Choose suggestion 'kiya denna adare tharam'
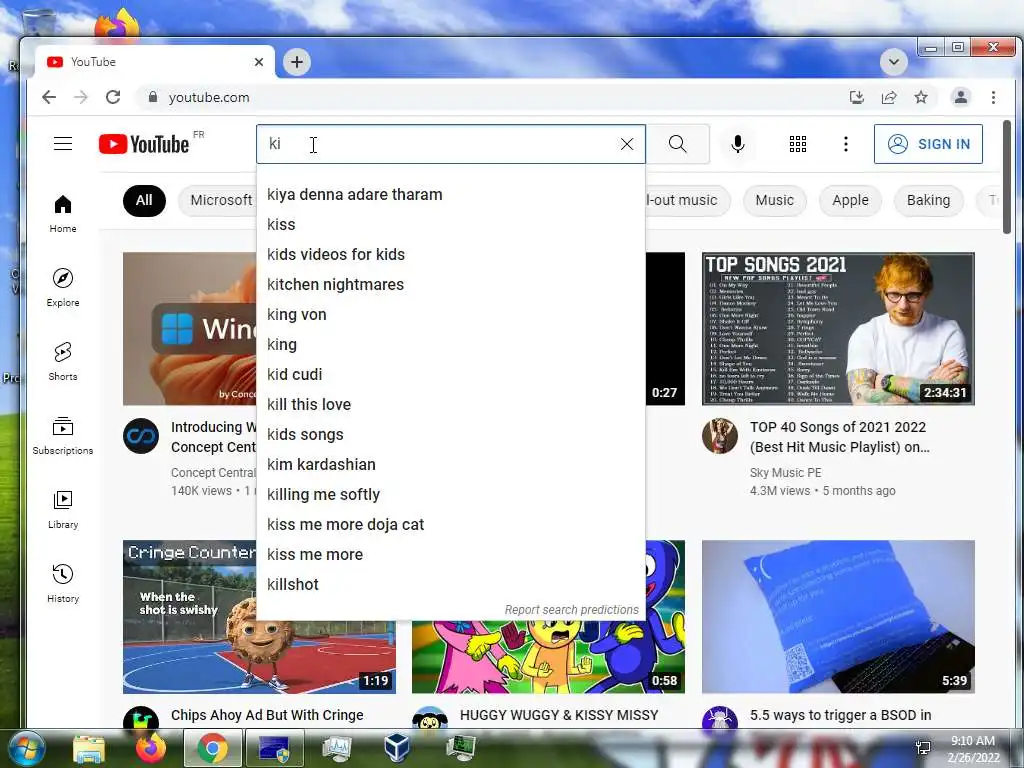 [x=451, y=195]
